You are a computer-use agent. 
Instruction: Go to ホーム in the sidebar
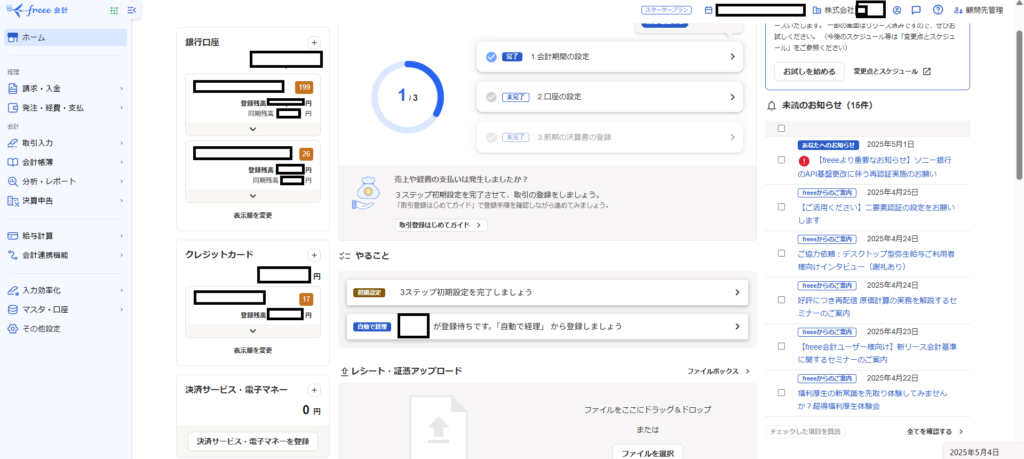point(65,37)
